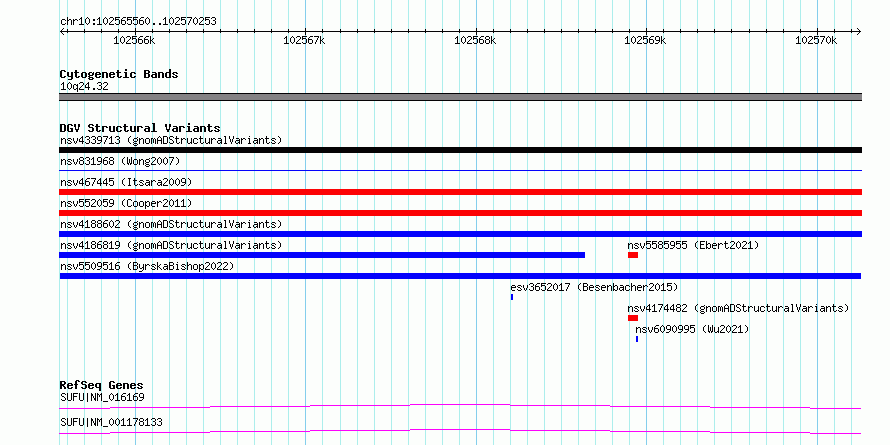Click the red nsv552059 Cooper2011 bar
Screen dimensions: 890x445
click(460, 213)
